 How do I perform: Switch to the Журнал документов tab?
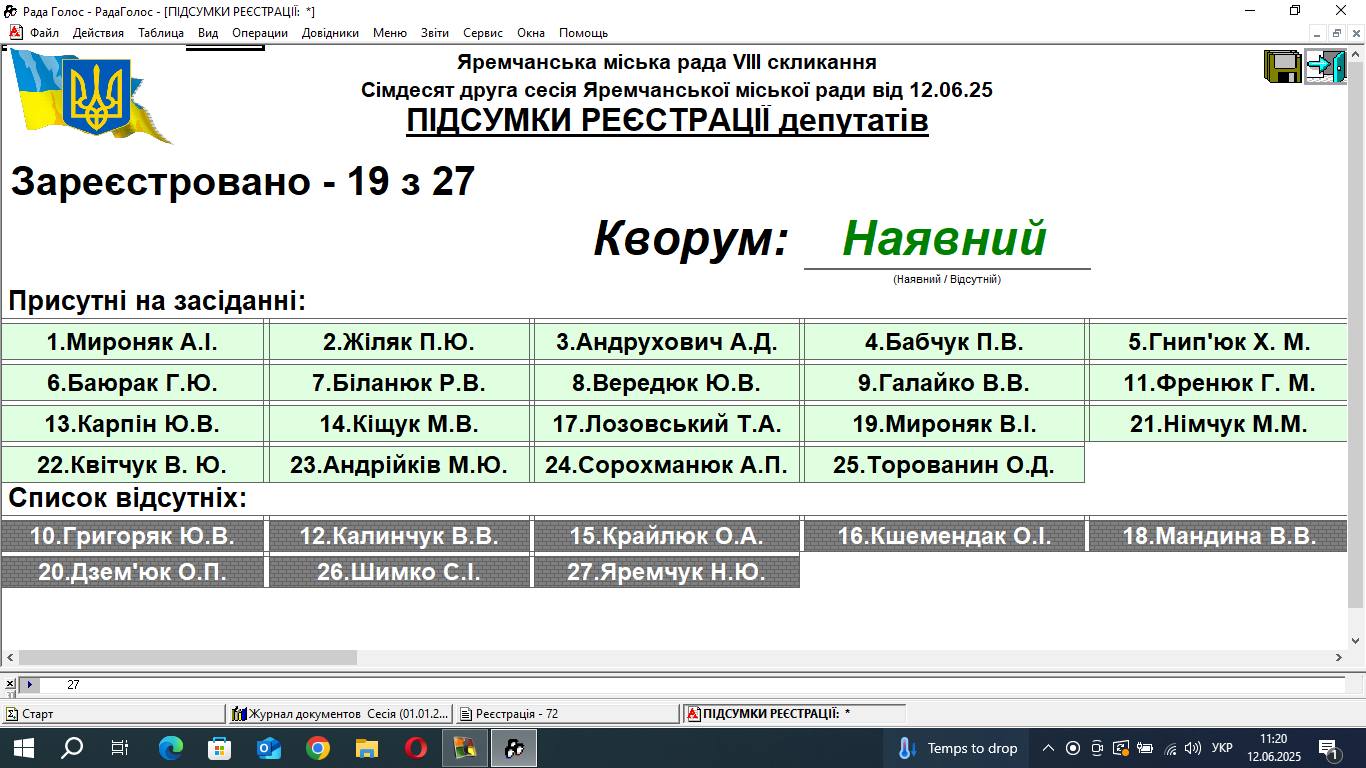(340, 714)
